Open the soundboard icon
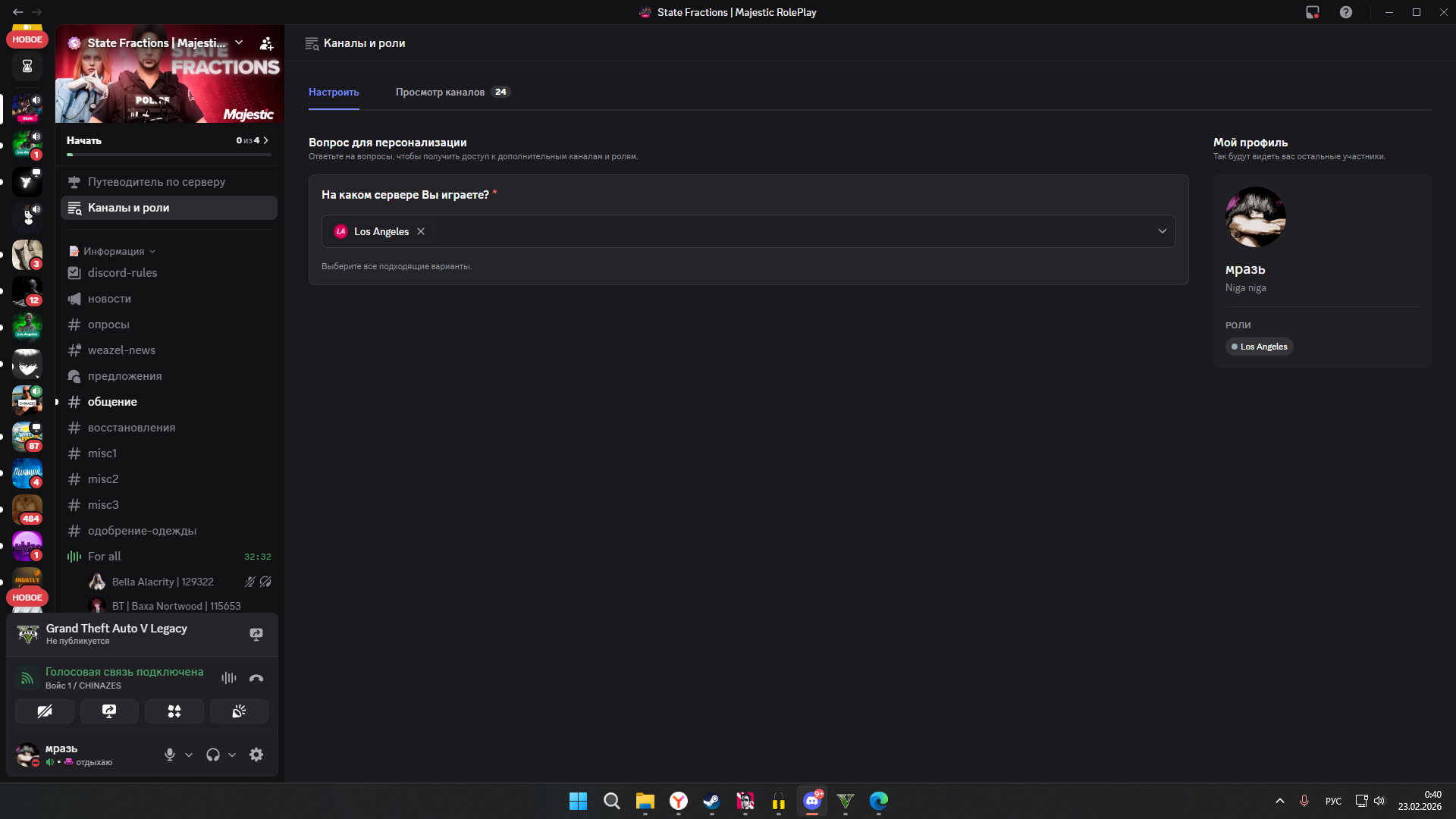Image resolution: width=1456 pixels, height=819 pixels. click(239, 711)
